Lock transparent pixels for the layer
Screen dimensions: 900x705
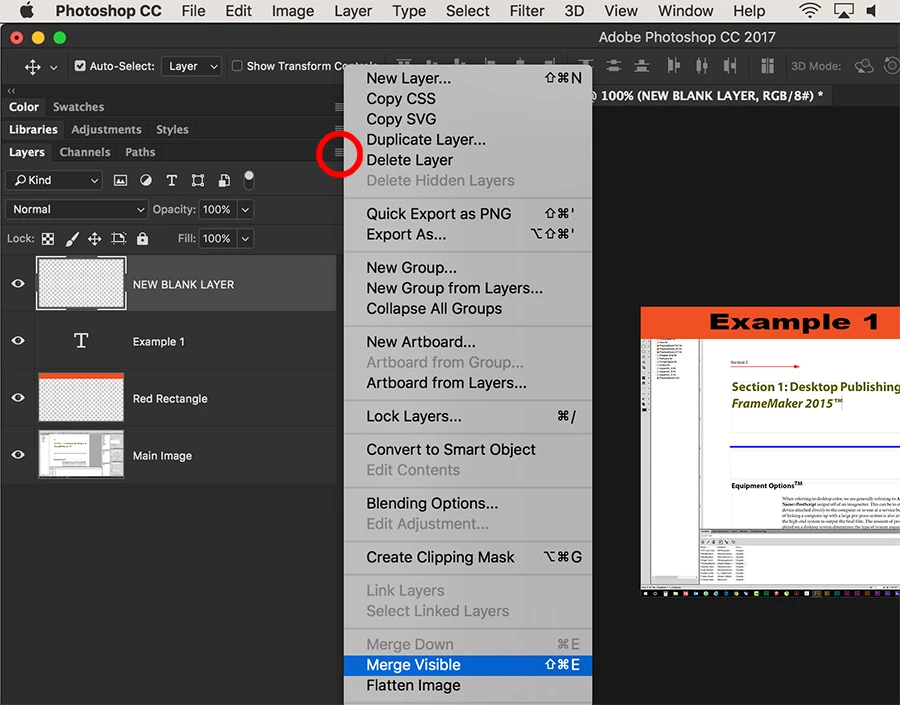(x=48, y=239)
